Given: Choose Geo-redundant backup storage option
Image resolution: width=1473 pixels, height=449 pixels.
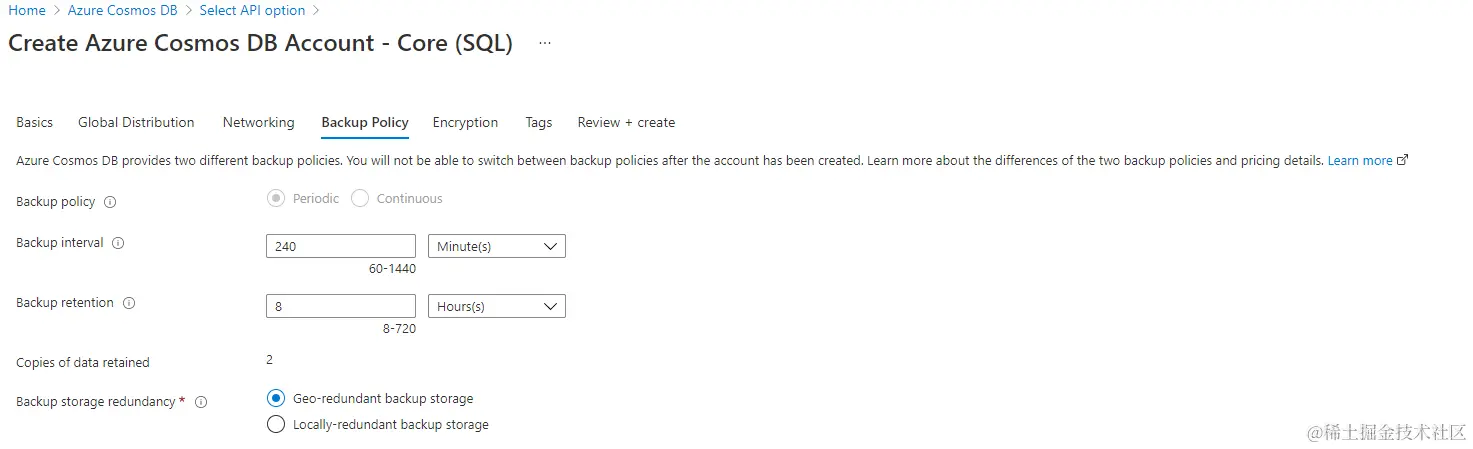Looking at the screenshot, I should (x=276, y=398).
